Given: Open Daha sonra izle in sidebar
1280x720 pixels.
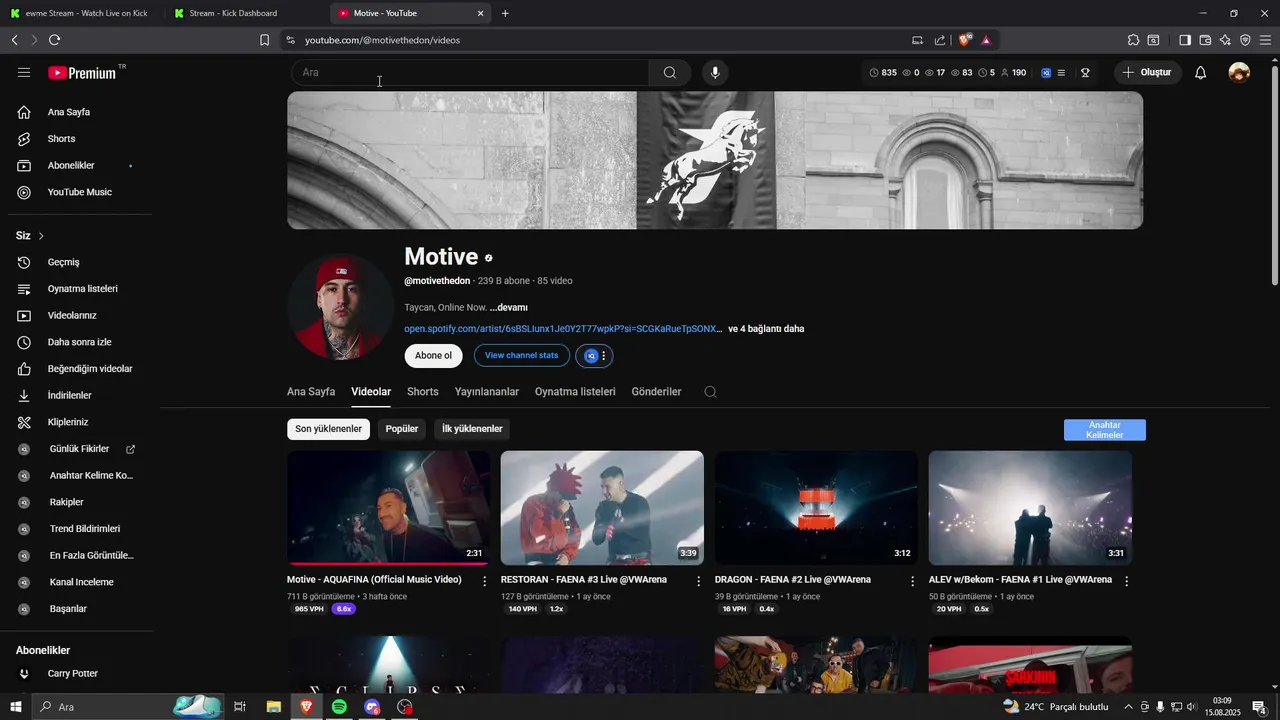Looking at the screenshot, I should click(78, 342).
